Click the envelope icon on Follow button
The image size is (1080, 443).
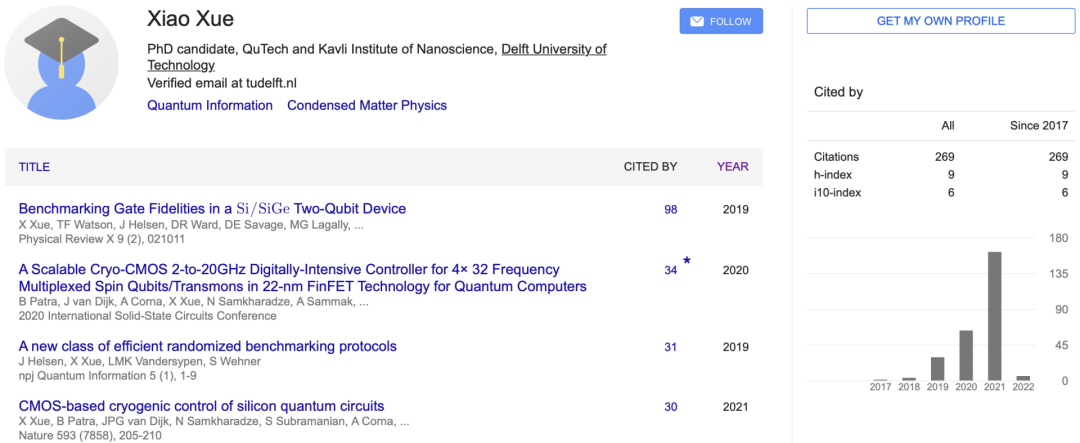[x=697, y=21]
